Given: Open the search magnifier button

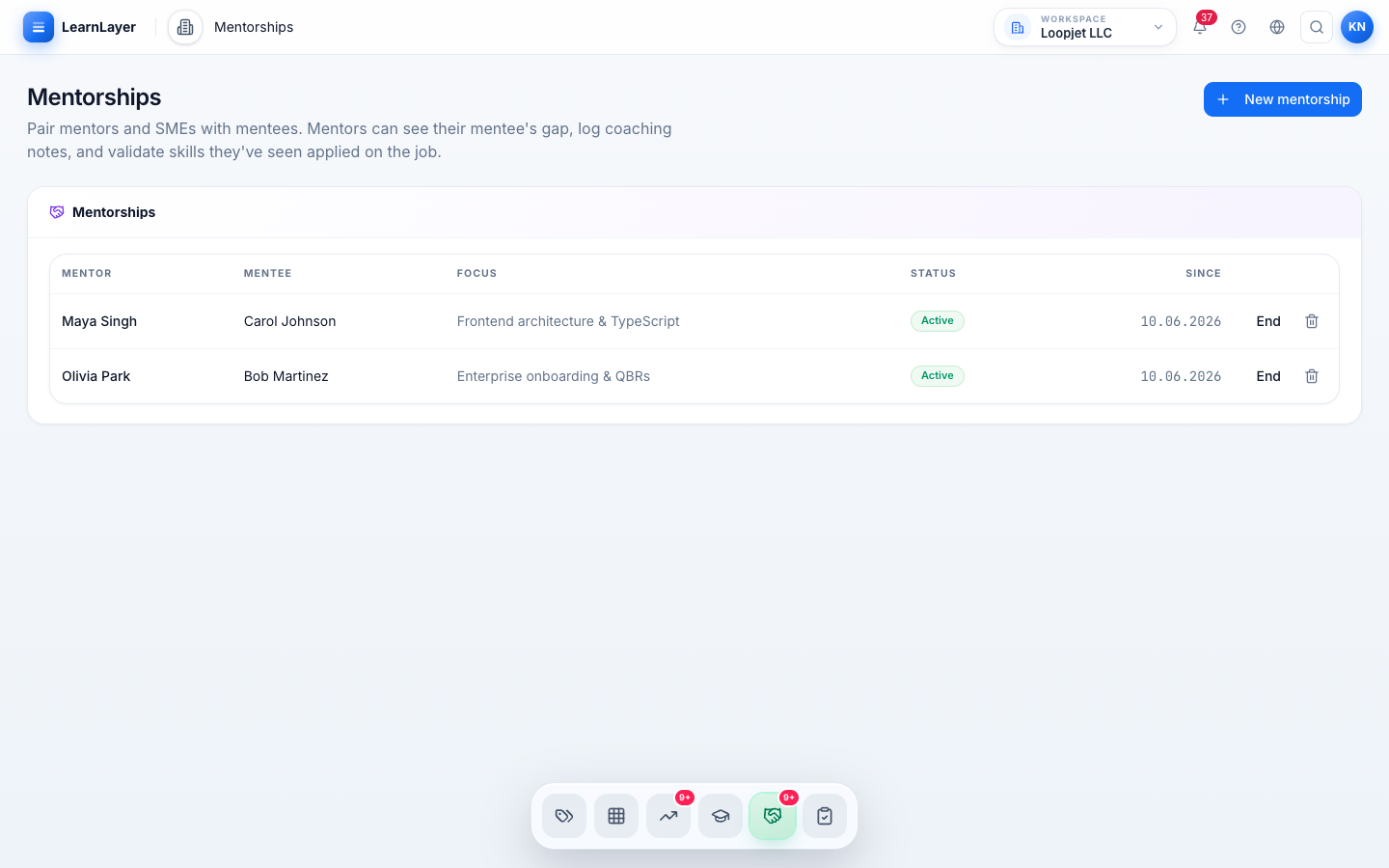Looking at the screenshot, I should [1317, 27].
